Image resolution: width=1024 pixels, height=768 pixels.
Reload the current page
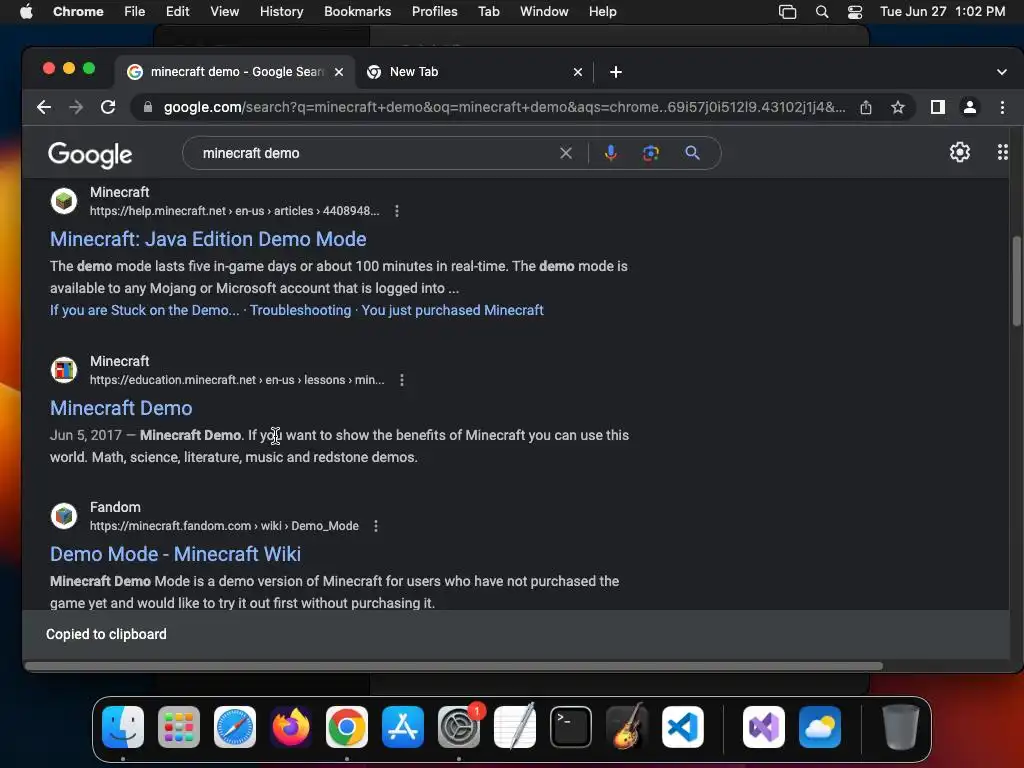[108, 107]
